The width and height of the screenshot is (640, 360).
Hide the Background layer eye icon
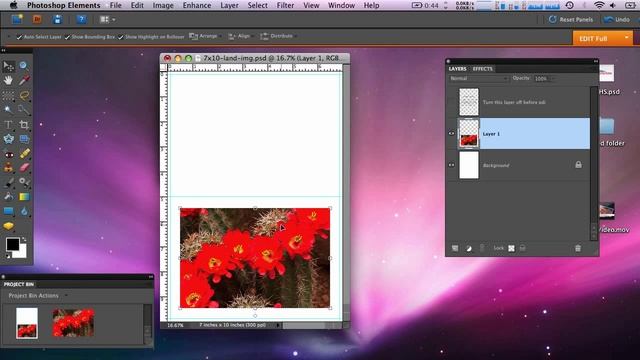tap(451, 165)
